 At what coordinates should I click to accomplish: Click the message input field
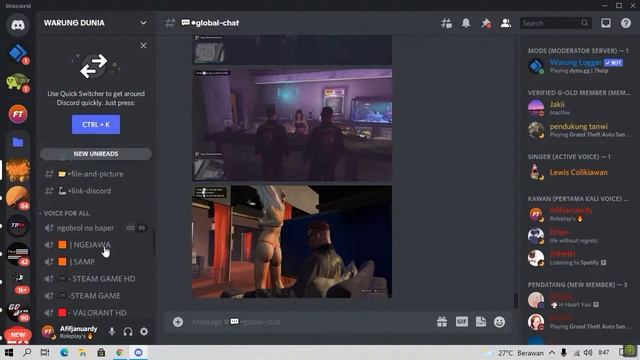(x=310, y=322)
